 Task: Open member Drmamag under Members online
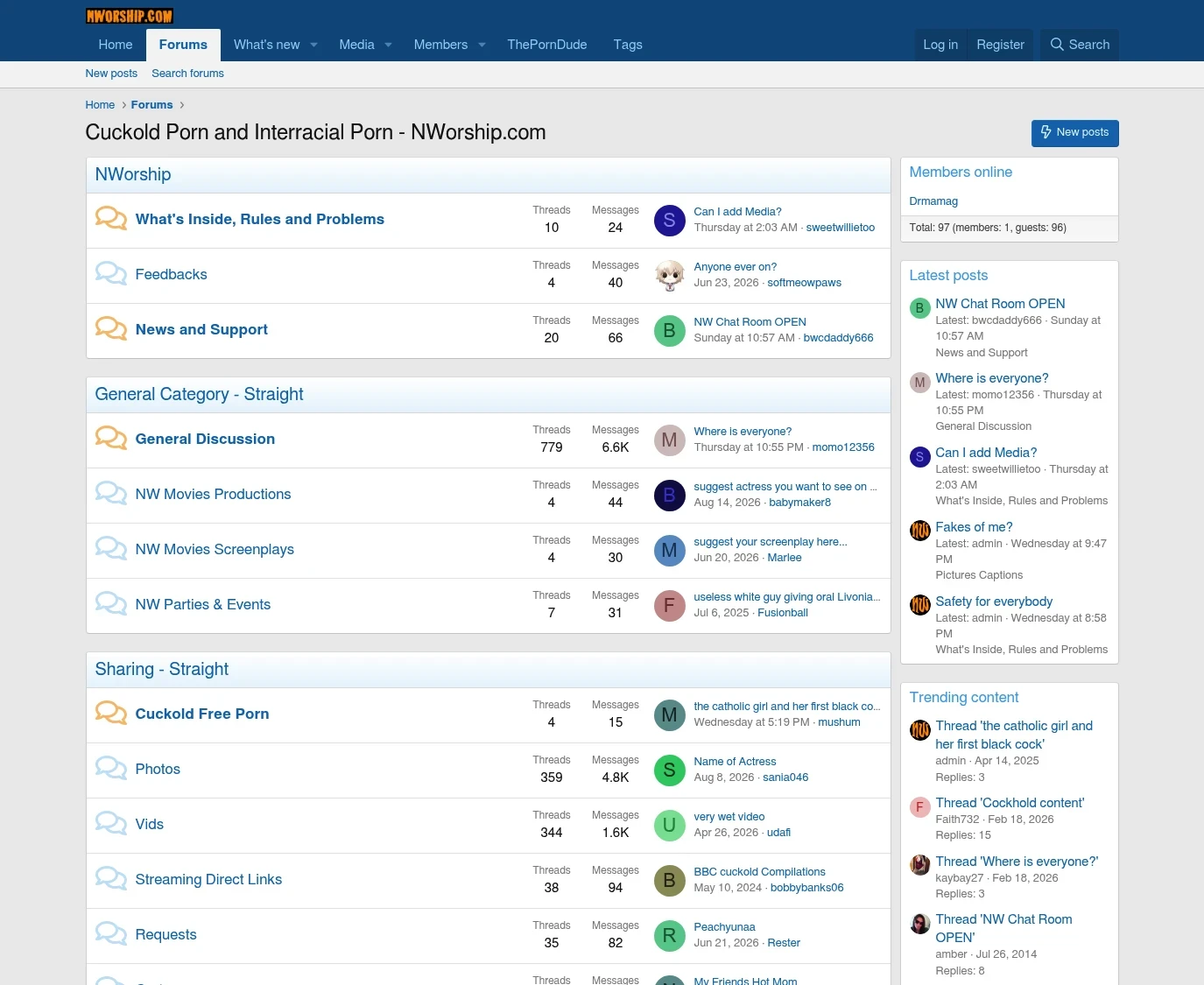(x=933, y=201)
